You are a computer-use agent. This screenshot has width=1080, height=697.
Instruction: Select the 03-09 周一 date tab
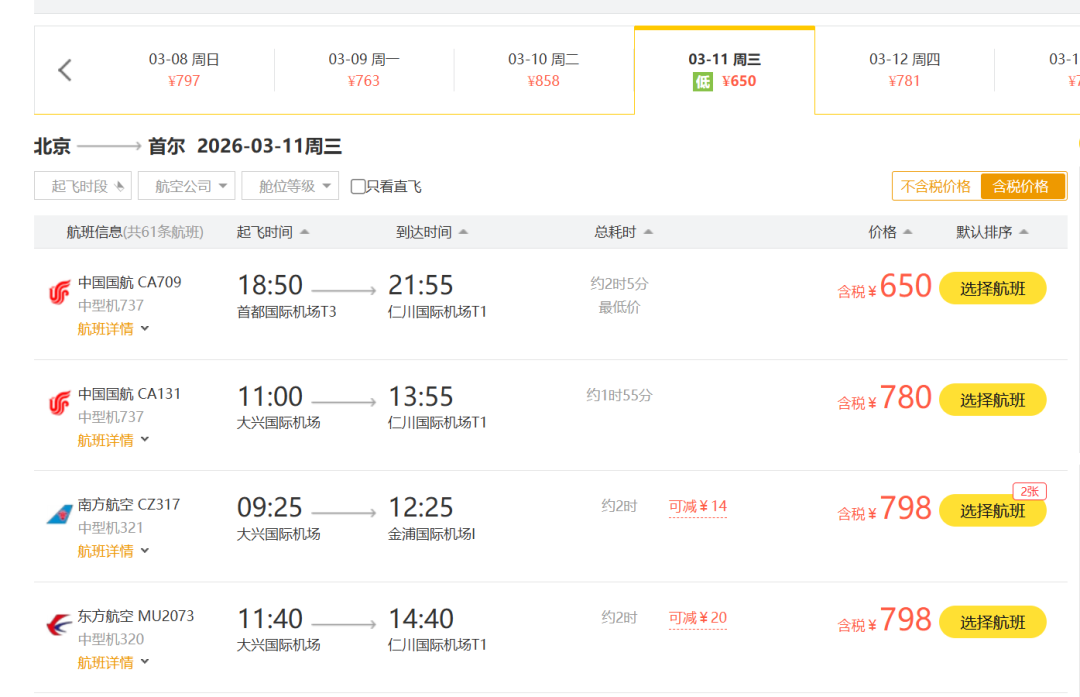coord(364,70)
